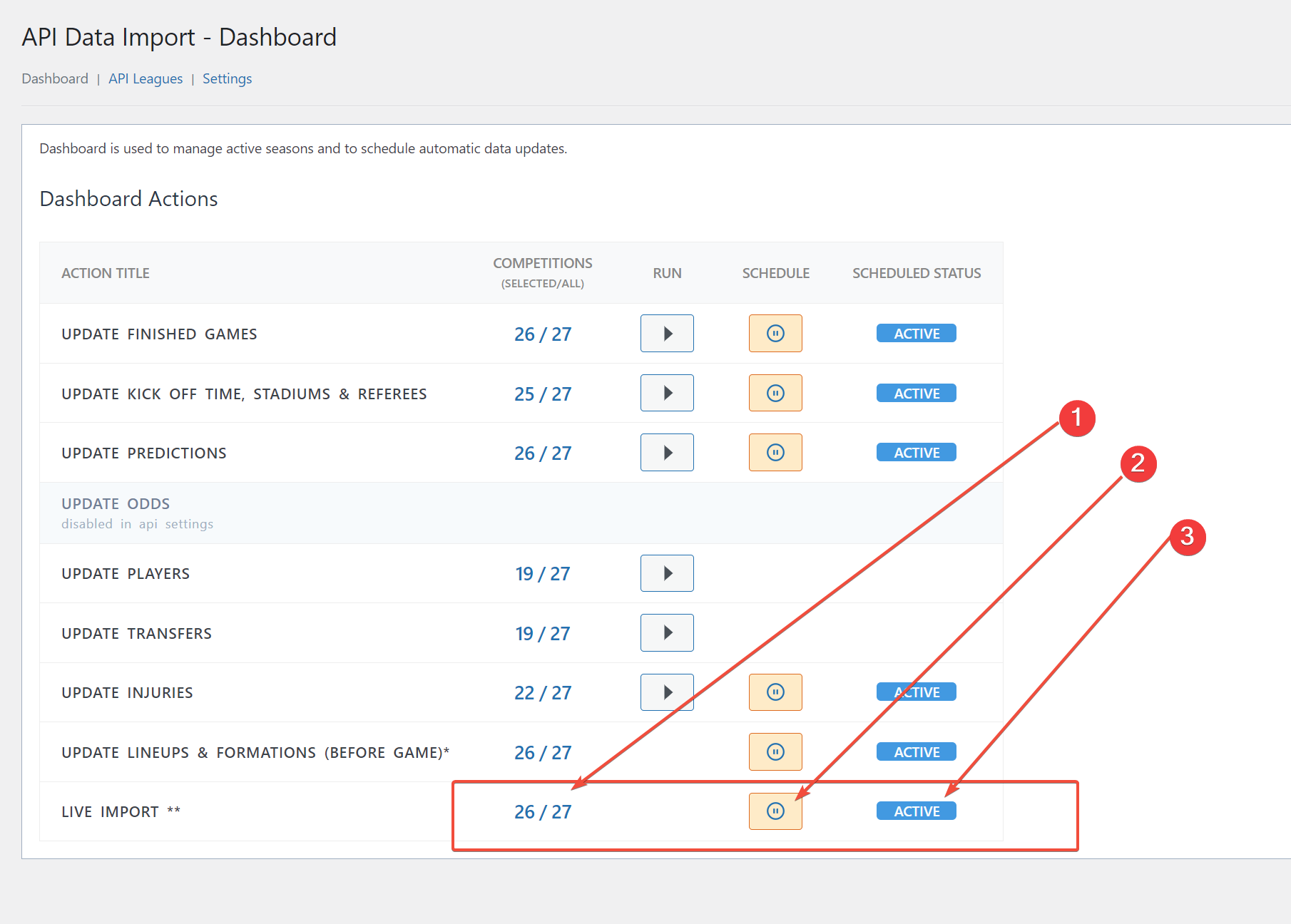Open competitions 26/27 for Update Finished Games
Image resolution: width=1291 pixels, height=924 pixels.
tap(543, 333)
